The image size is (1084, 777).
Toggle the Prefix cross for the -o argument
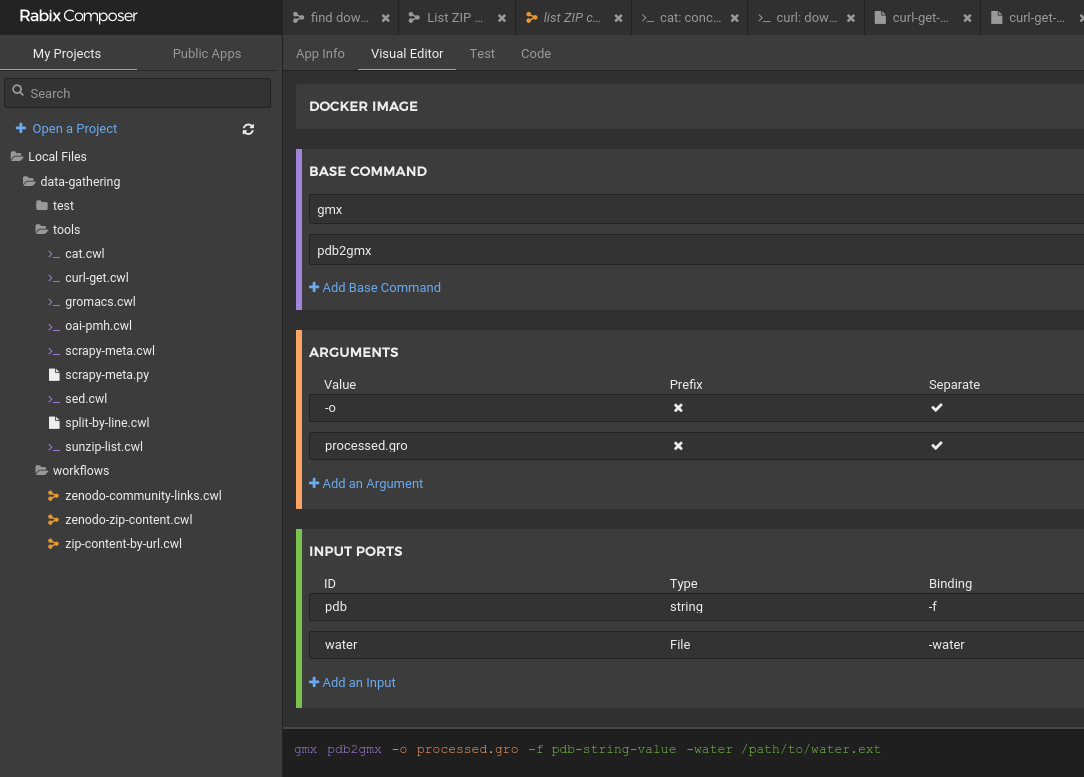(678, 408)
